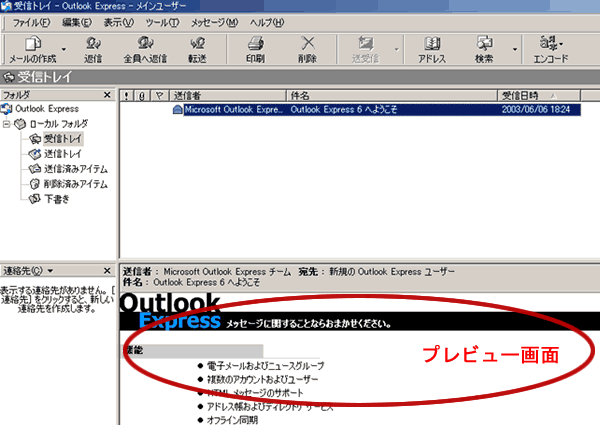Viewport: 600px width, 425px height.
Task: Collapse the ローカル フォルダ tree node
Action: point(6,124)
